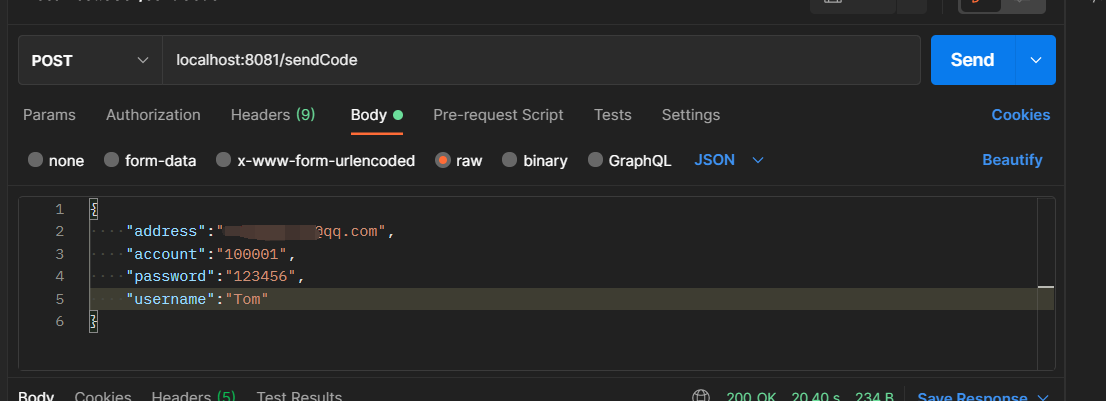Screen dimensions: 1106x401
Task: Select the GraphQL body type
Action: [x=630, y=161]
